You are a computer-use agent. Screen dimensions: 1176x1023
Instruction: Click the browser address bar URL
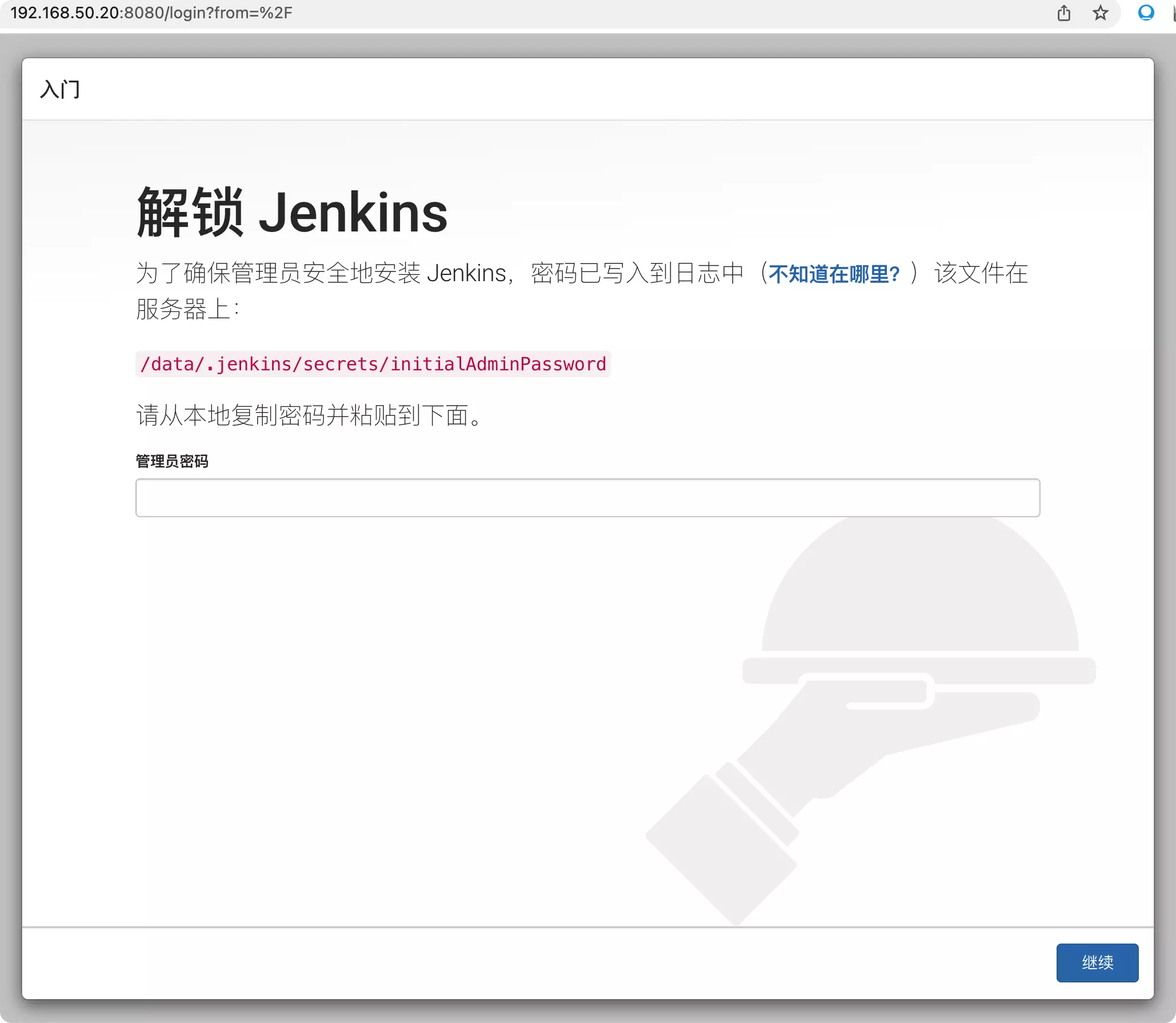[151, 13]
